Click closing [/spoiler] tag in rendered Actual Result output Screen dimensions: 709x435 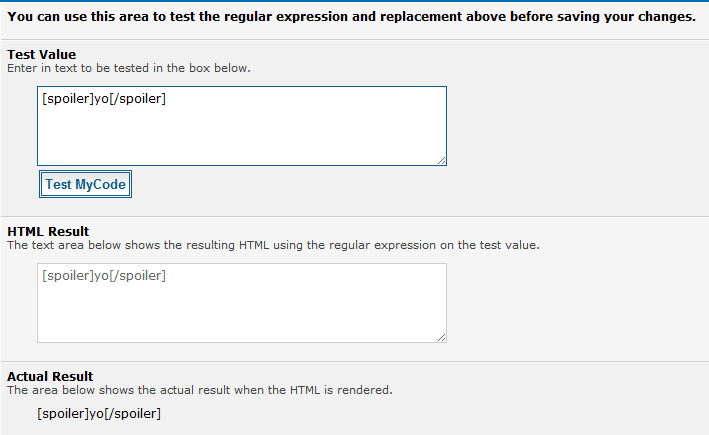[132, 414]
